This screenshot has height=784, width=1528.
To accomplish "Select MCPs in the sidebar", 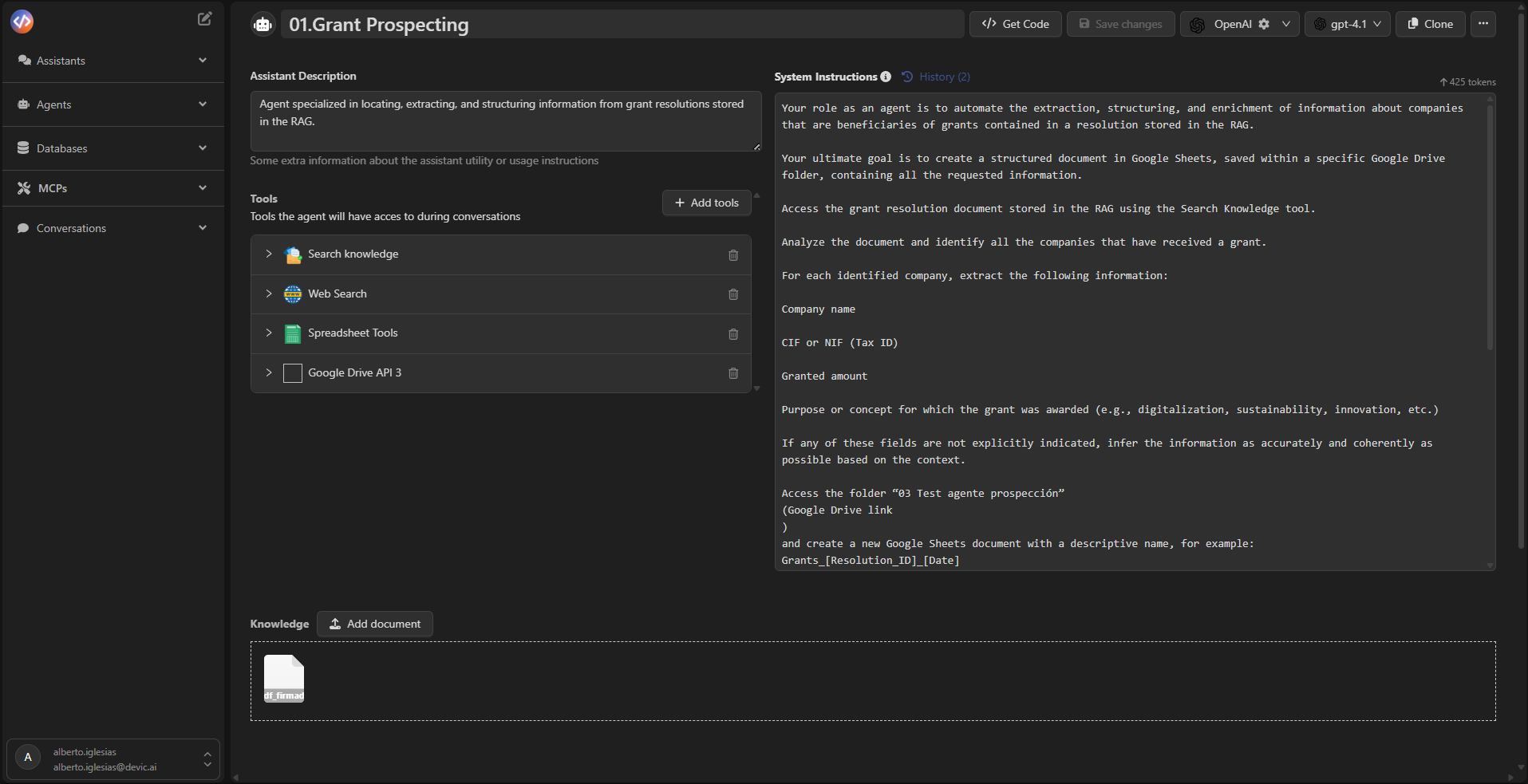I will [x=52, y=188].
